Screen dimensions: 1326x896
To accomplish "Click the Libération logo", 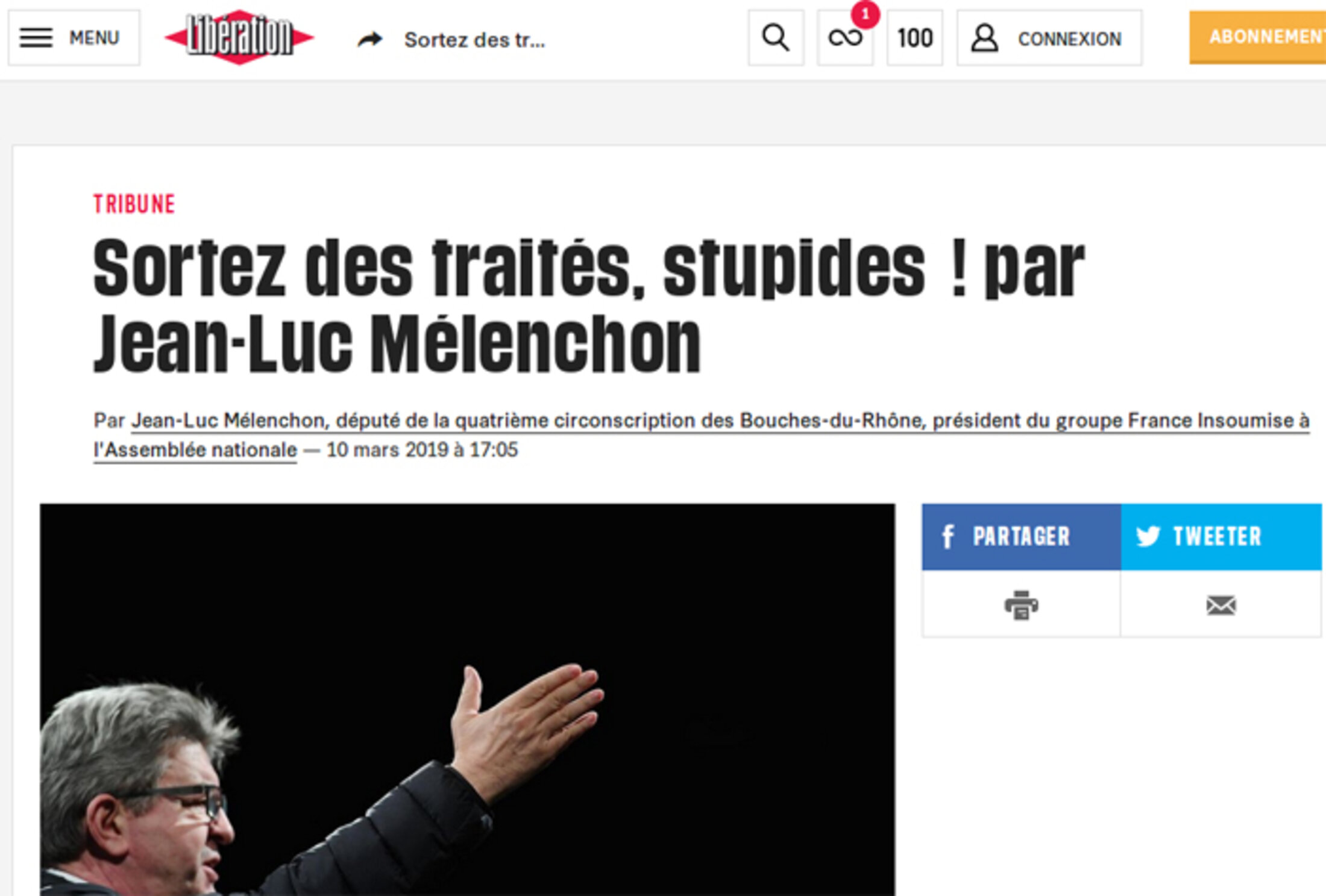I will 239,37.
